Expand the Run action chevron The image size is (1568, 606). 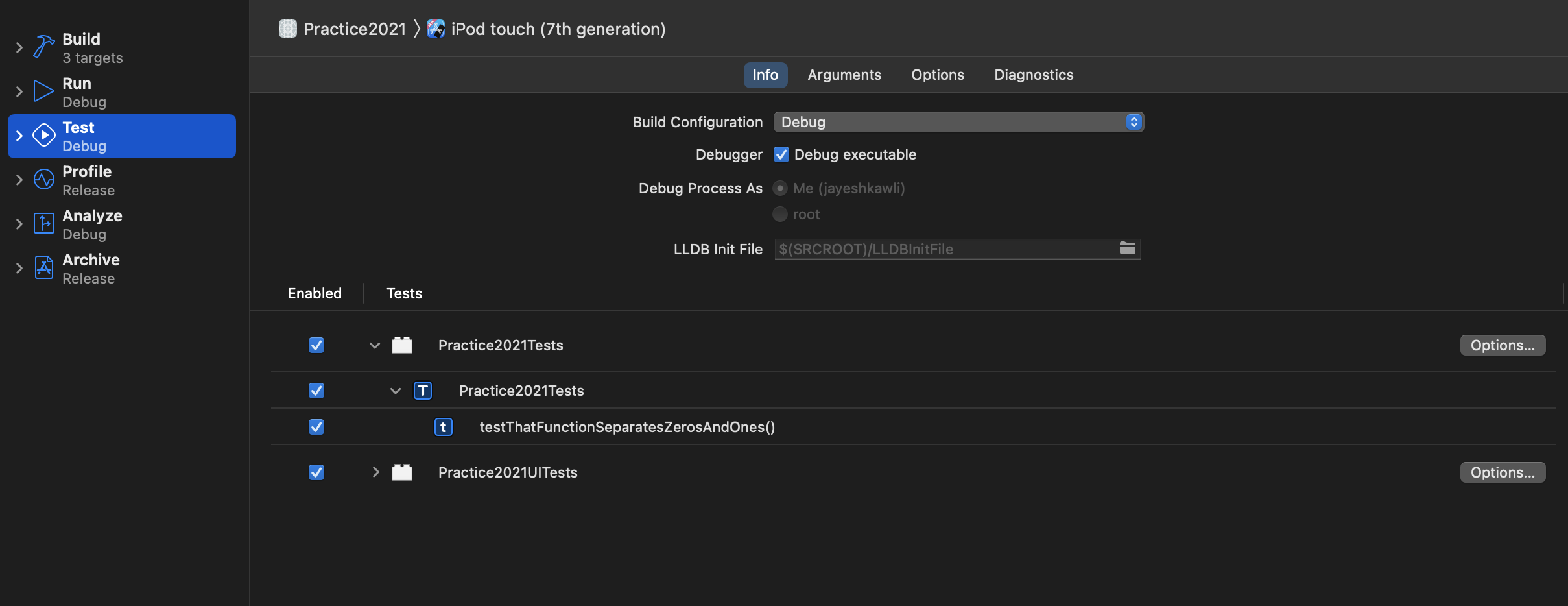pos(19,91)
